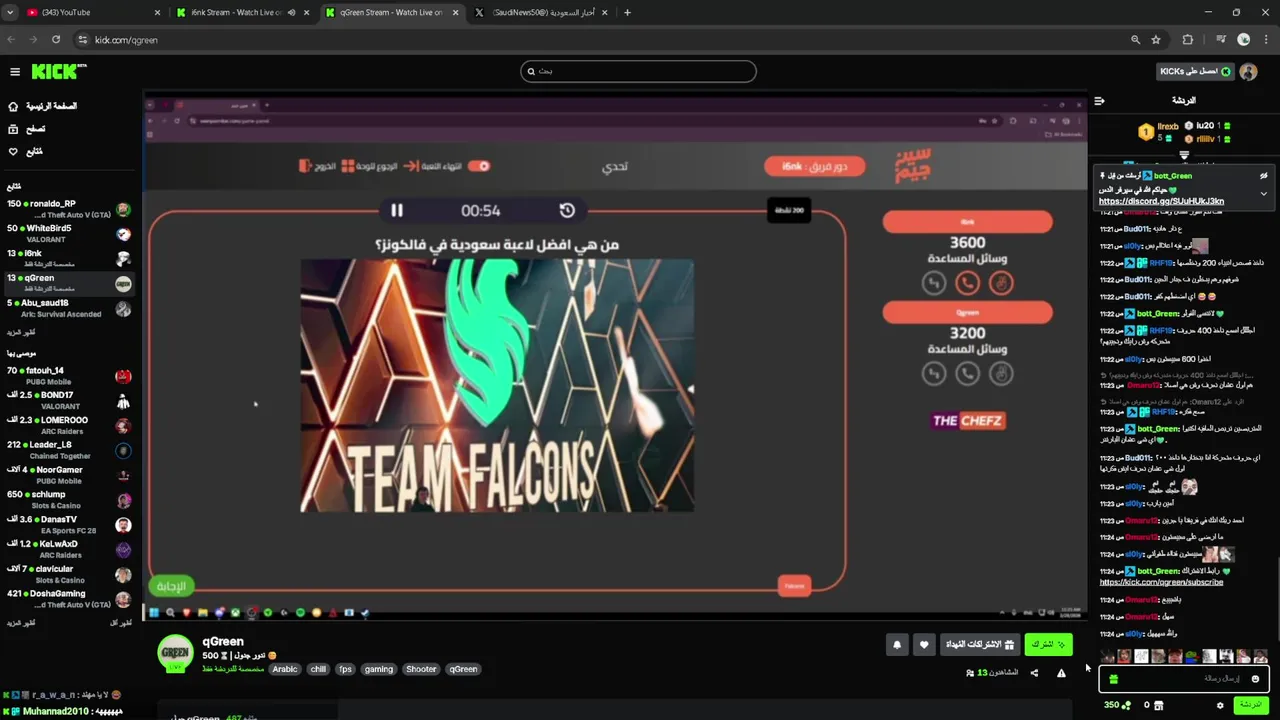Focus the Kick search box
Image resolution: width=1280 pixels, height=720 pixels.
point(638,71)
